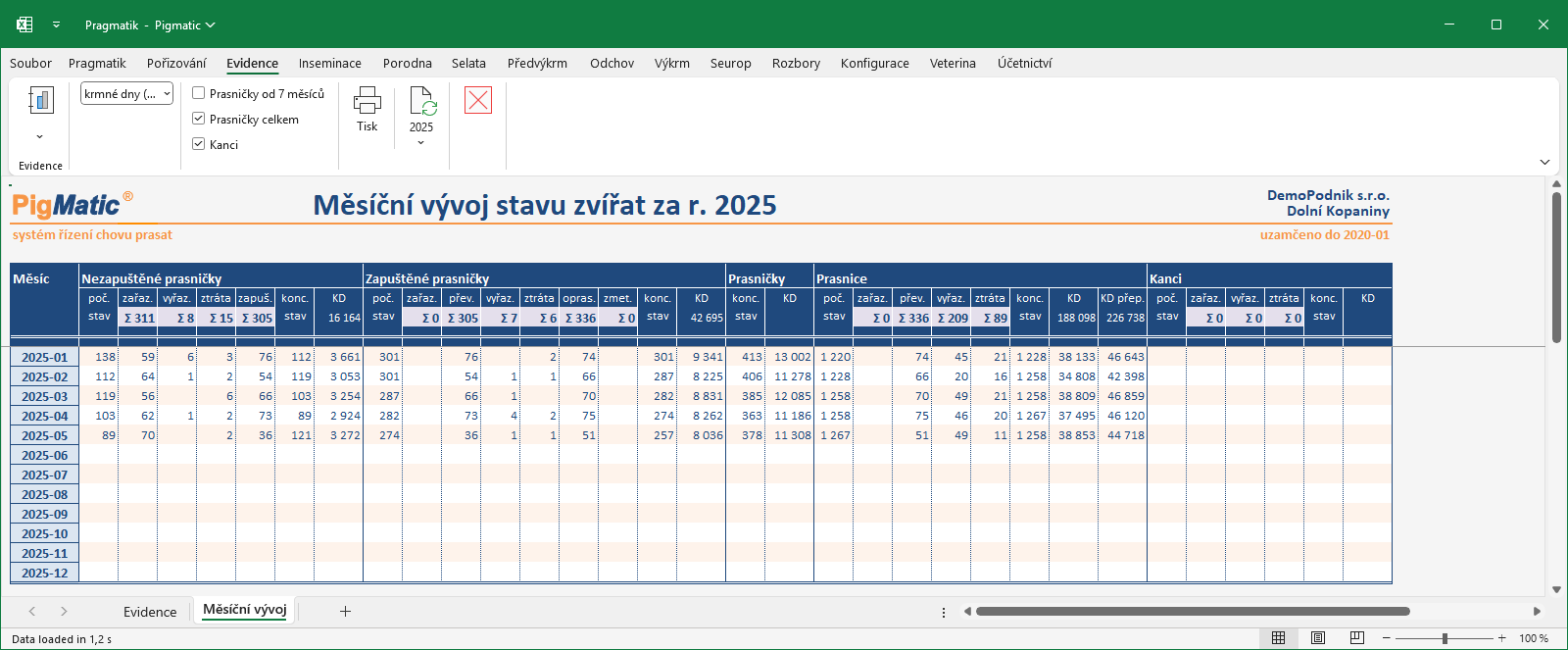Viewport: 1568px width, 650px height.
Task: Collapse the ribbon with chevron
Action: click(1545, 162)
